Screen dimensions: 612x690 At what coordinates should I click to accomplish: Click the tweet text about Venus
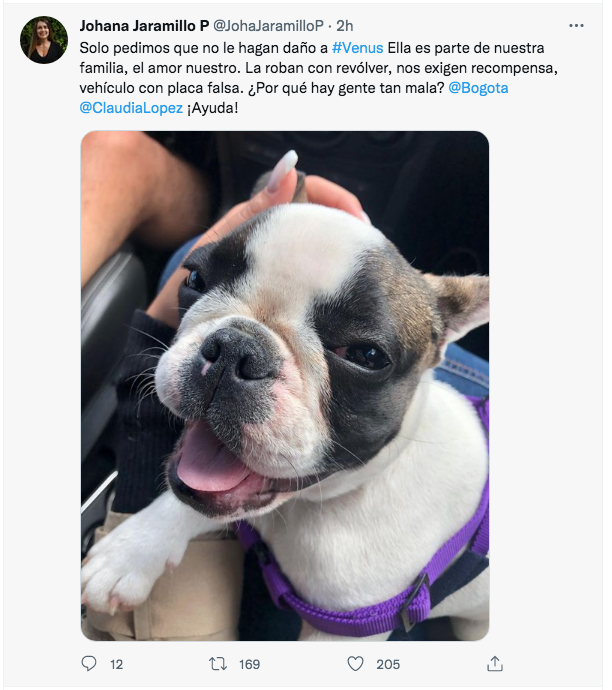coord(319,77)
